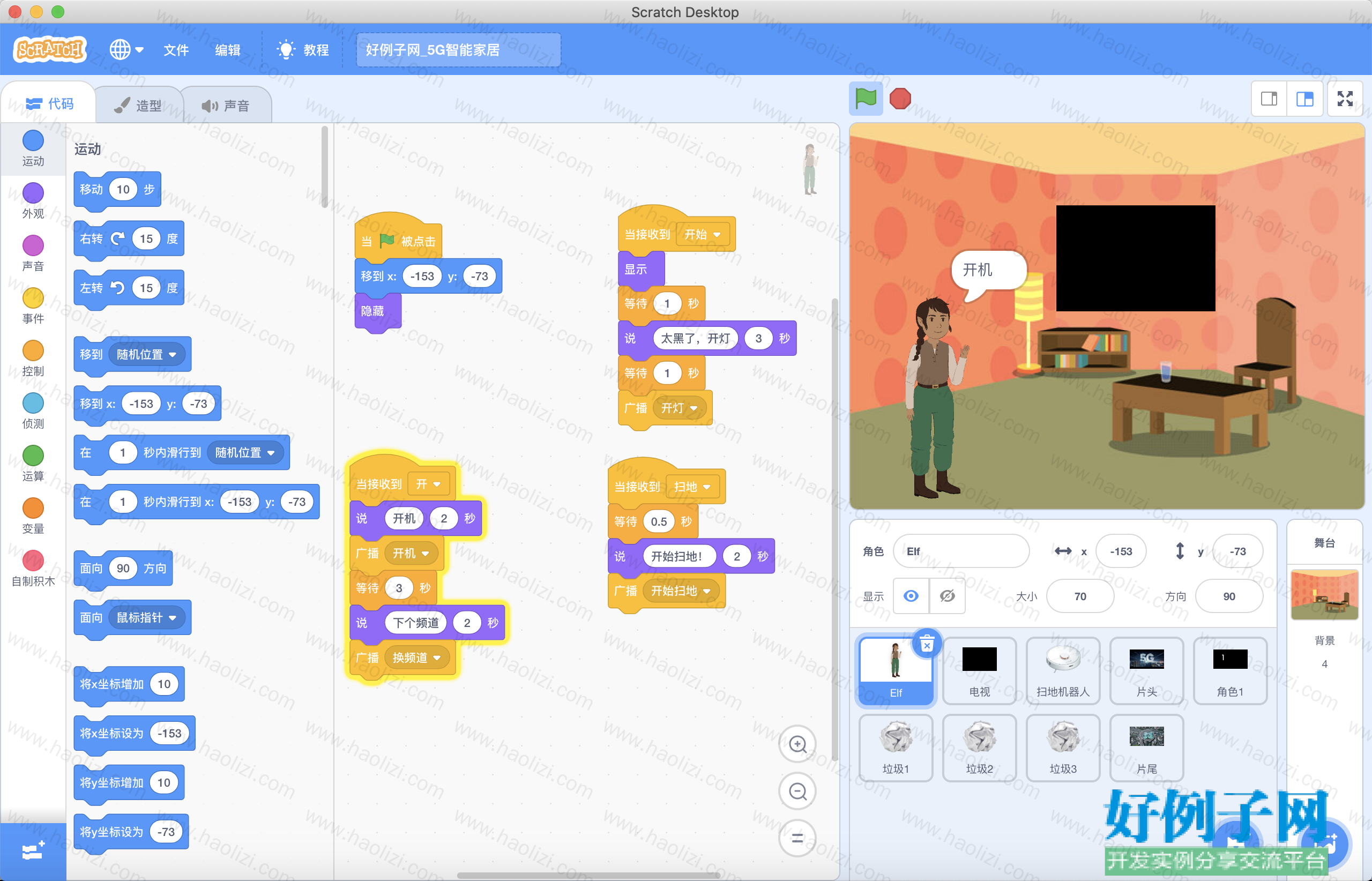Open the 换频道 broadcast dropdown
Image resolution: width=1372 pixels, height=881 pixels.
coord(416,658)
